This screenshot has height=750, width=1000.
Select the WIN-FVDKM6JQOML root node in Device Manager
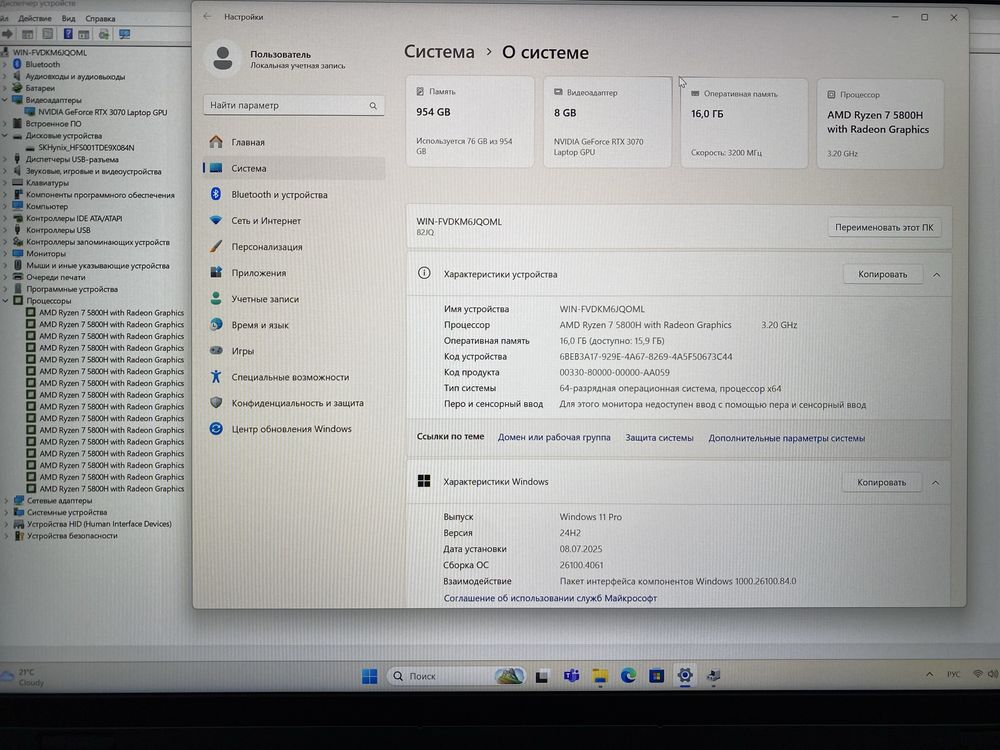coord(50,52)
